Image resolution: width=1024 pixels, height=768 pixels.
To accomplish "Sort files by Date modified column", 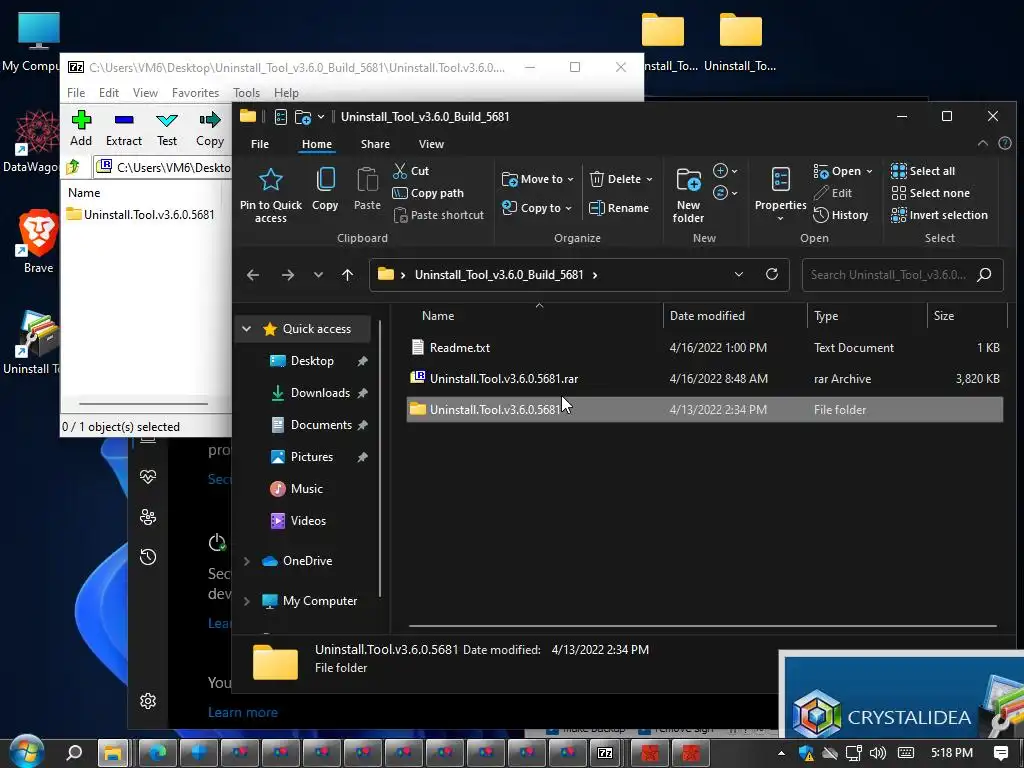I will coord(735,315).
